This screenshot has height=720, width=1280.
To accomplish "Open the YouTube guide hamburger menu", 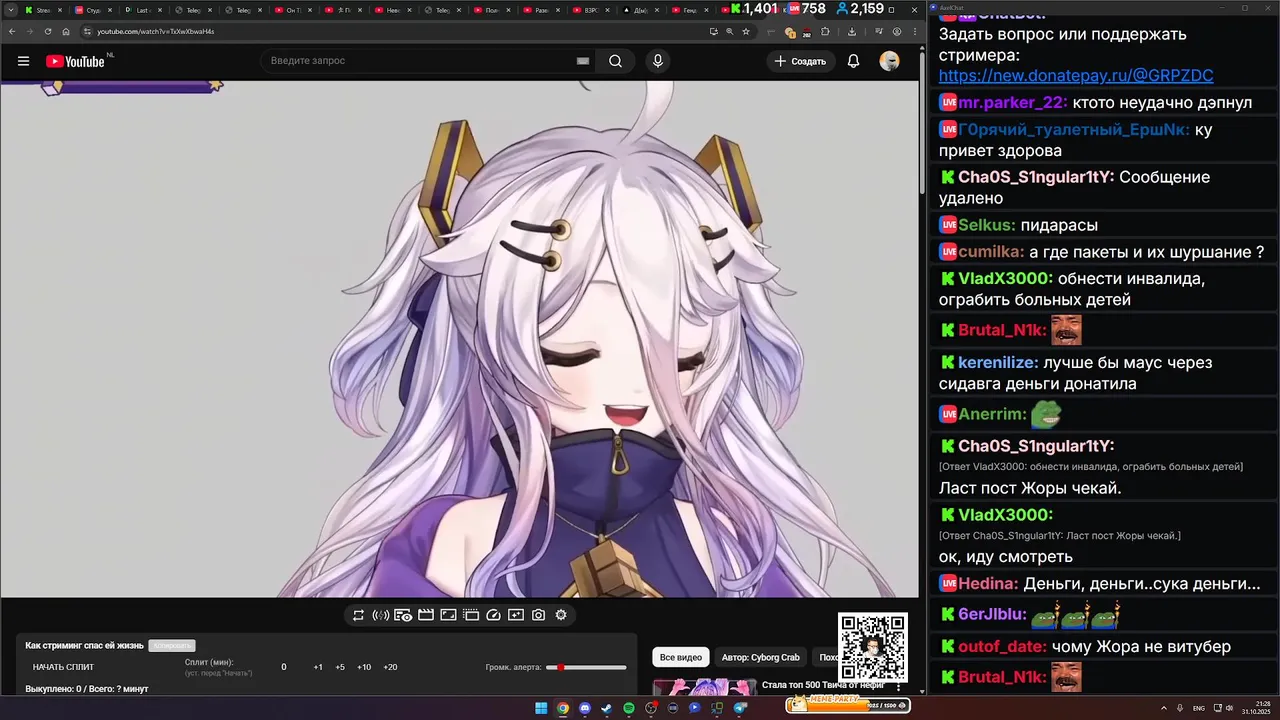I will (x=23, y=61).
